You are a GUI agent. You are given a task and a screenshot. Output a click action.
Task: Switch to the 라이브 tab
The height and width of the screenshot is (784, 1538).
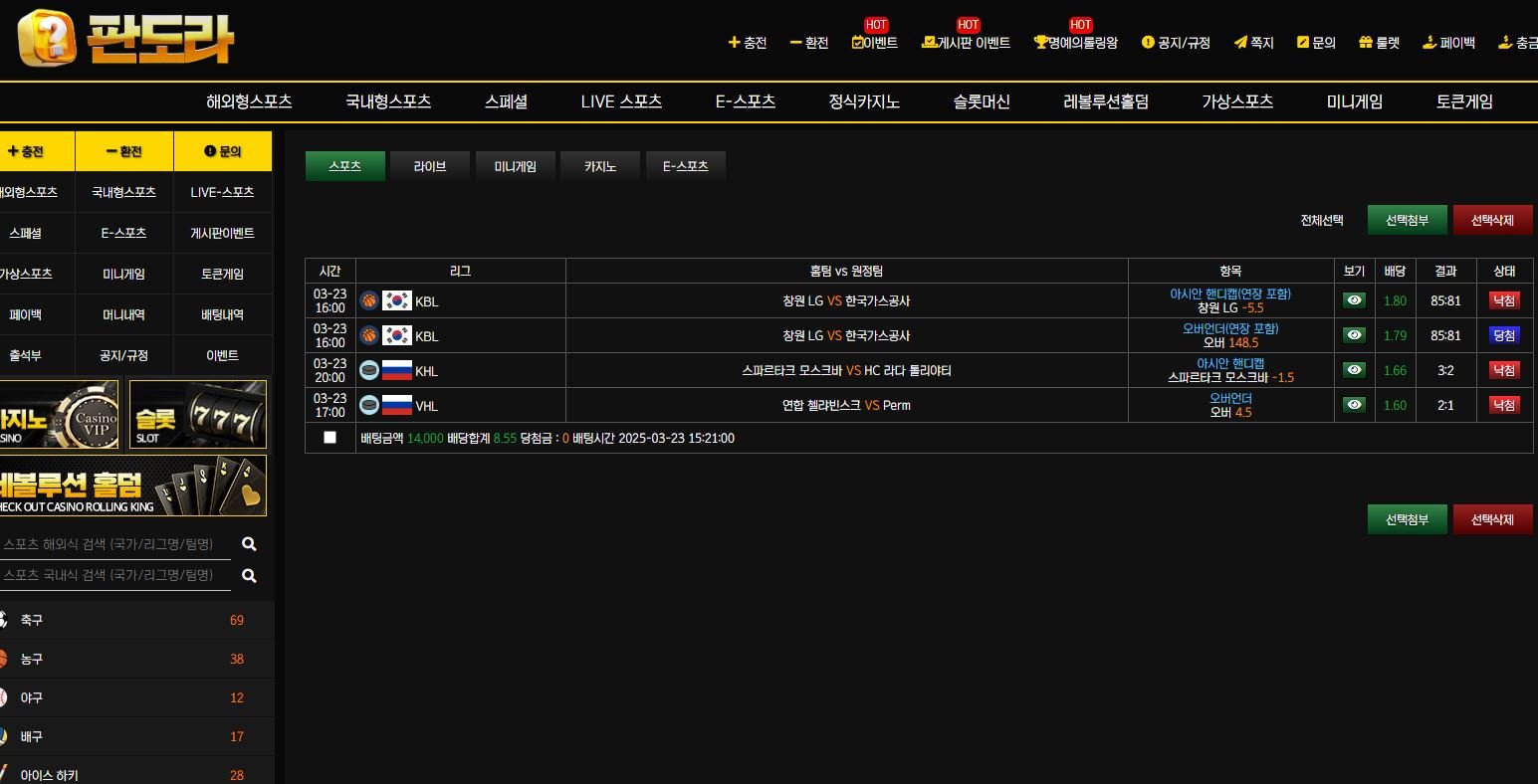pyautogui.click(x=430, y=166)
